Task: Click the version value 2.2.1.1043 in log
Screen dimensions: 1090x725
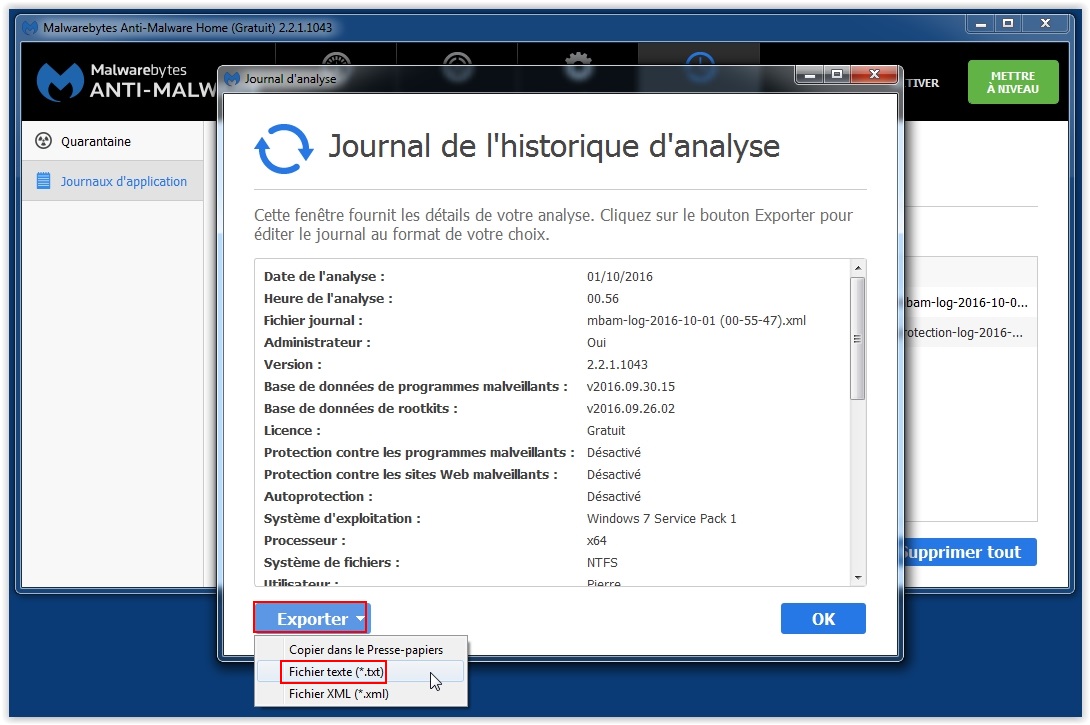Action: pyautogui.click(x=617, y=364)
